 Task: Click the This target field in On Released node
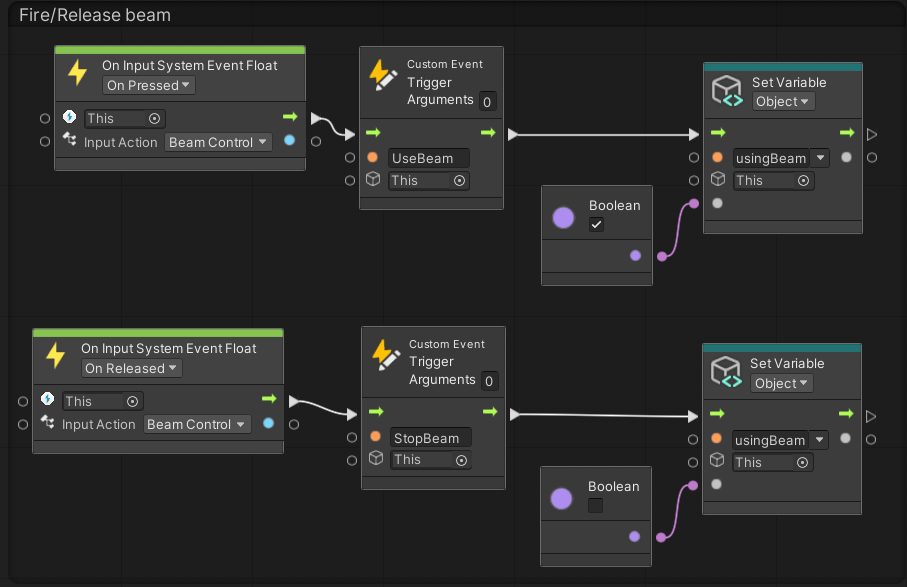click(x=102, y=401)
